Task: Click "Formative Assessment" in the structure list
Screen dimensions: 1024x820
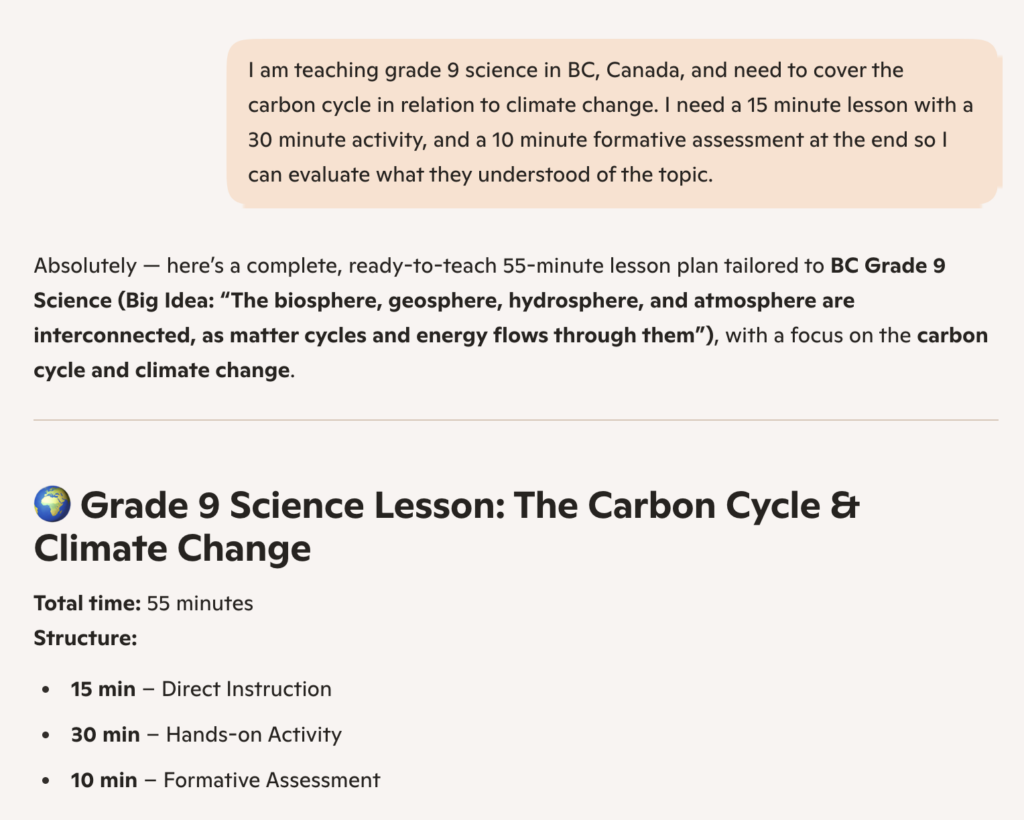Action: coord(271,780)
